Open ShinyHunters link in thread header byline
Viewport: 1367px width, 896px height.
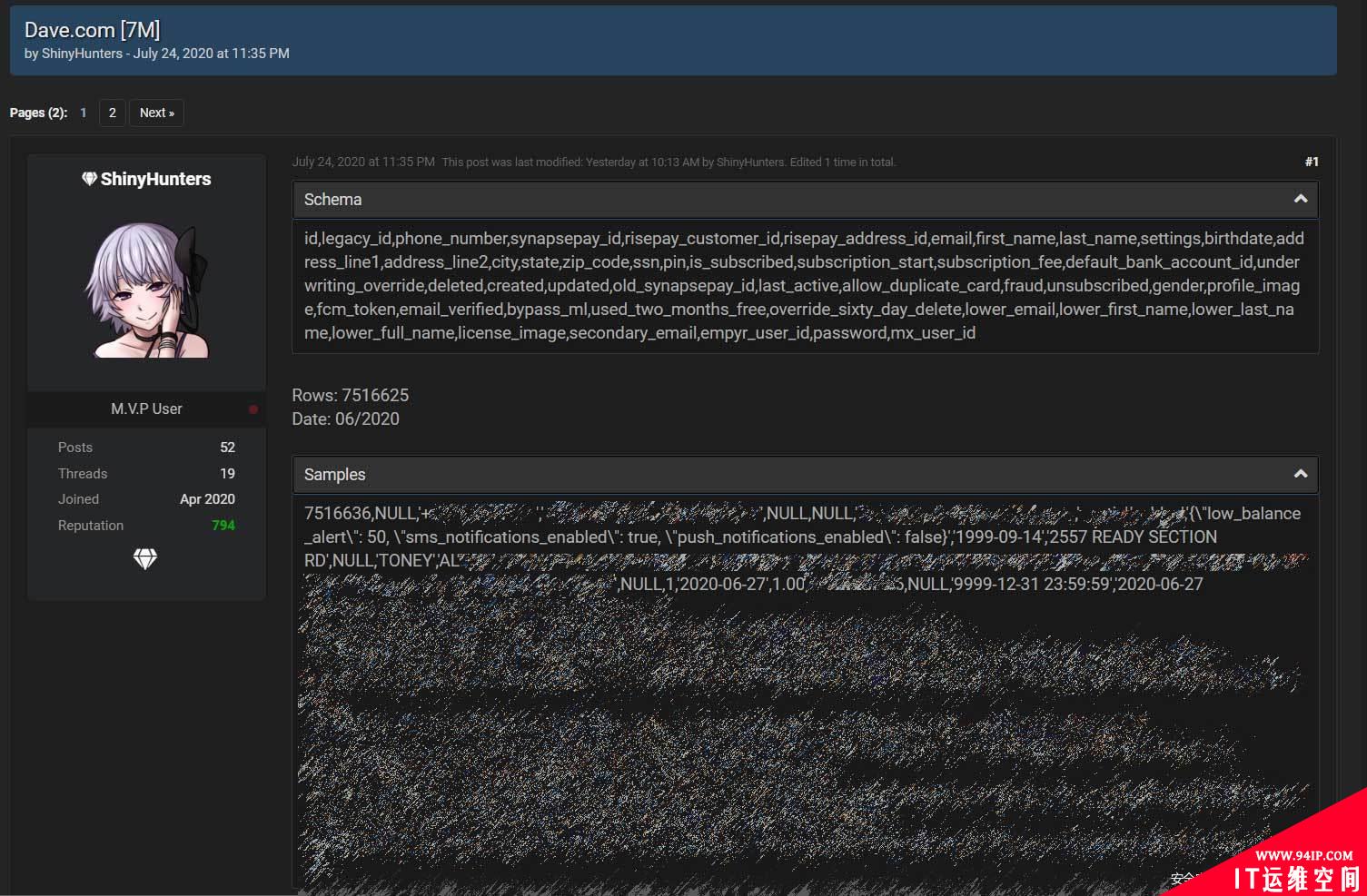[82, 54]
